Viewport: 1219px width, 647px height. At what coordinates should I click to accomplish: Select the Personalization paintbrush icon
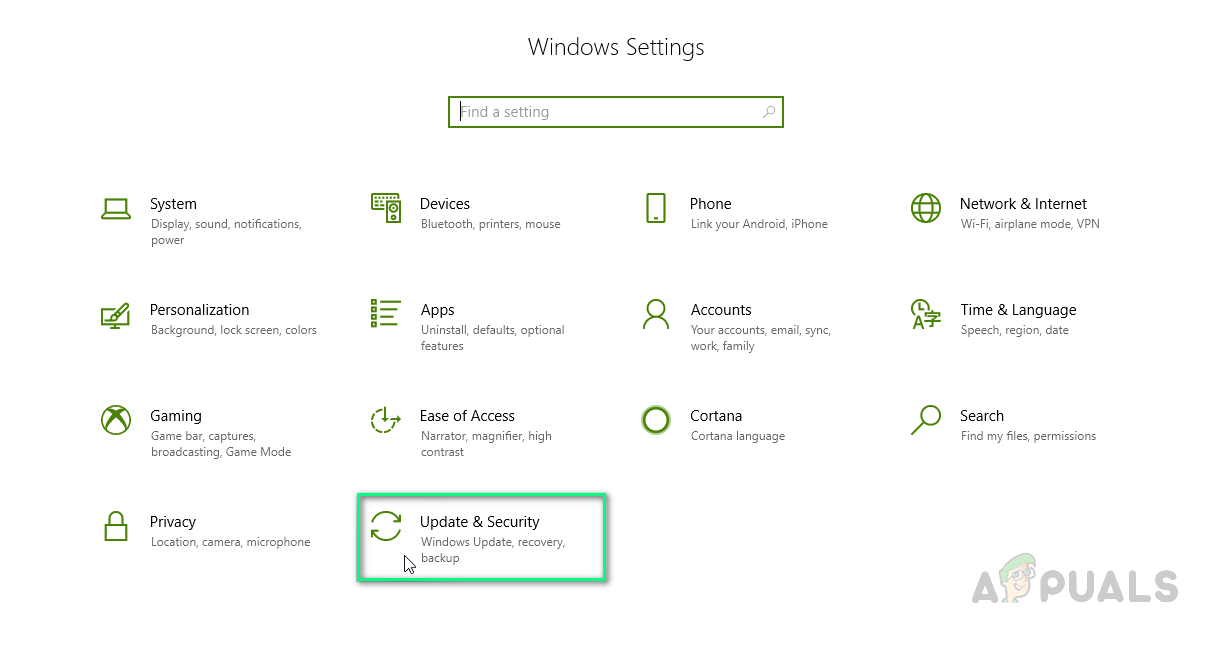(x=116, y=315)
